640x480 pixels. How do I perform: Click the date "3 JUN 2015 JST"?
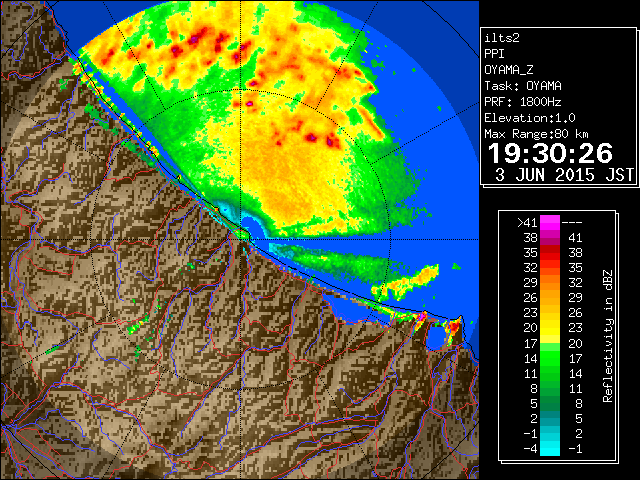[564, 175]
